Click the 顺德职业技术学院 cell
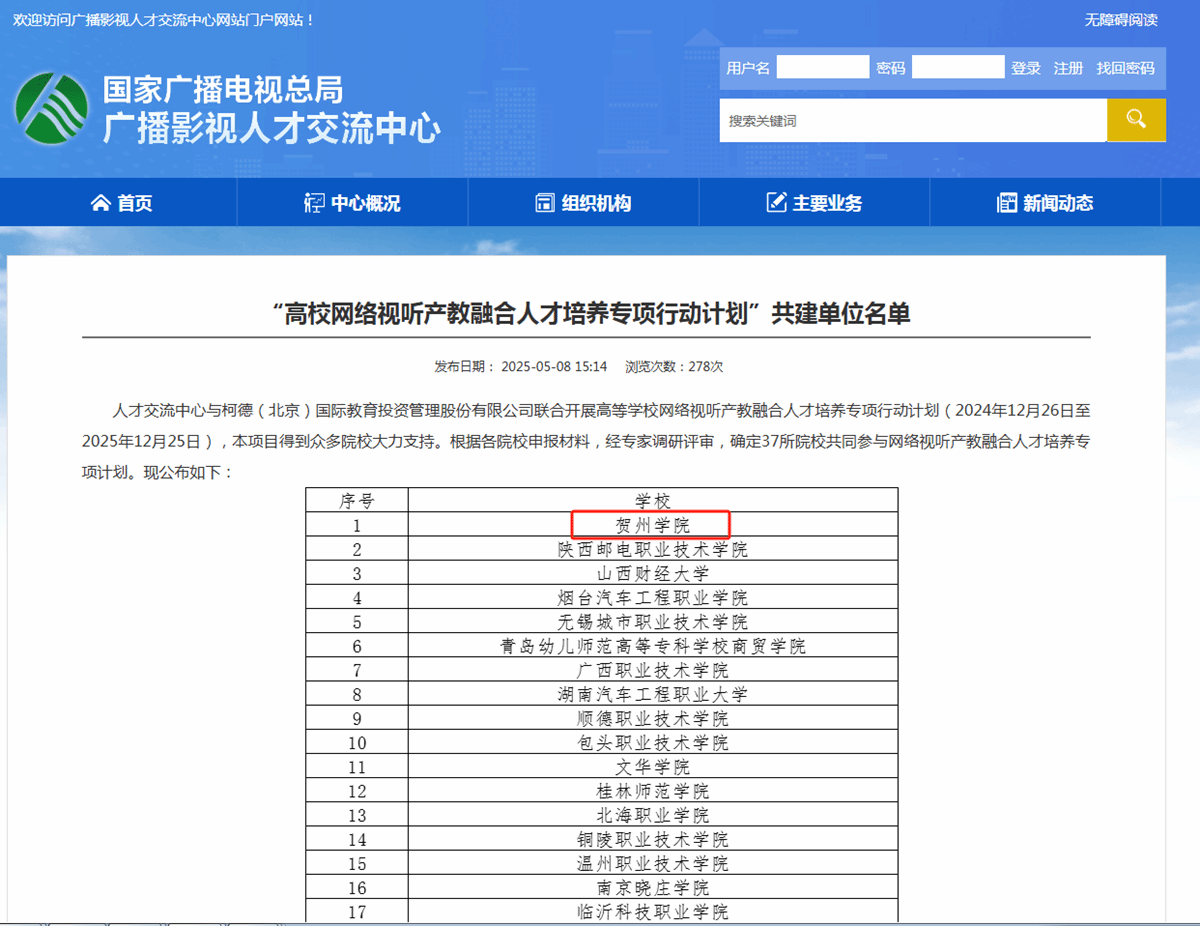Screen dimensions: 1200x926 point(653,718)
